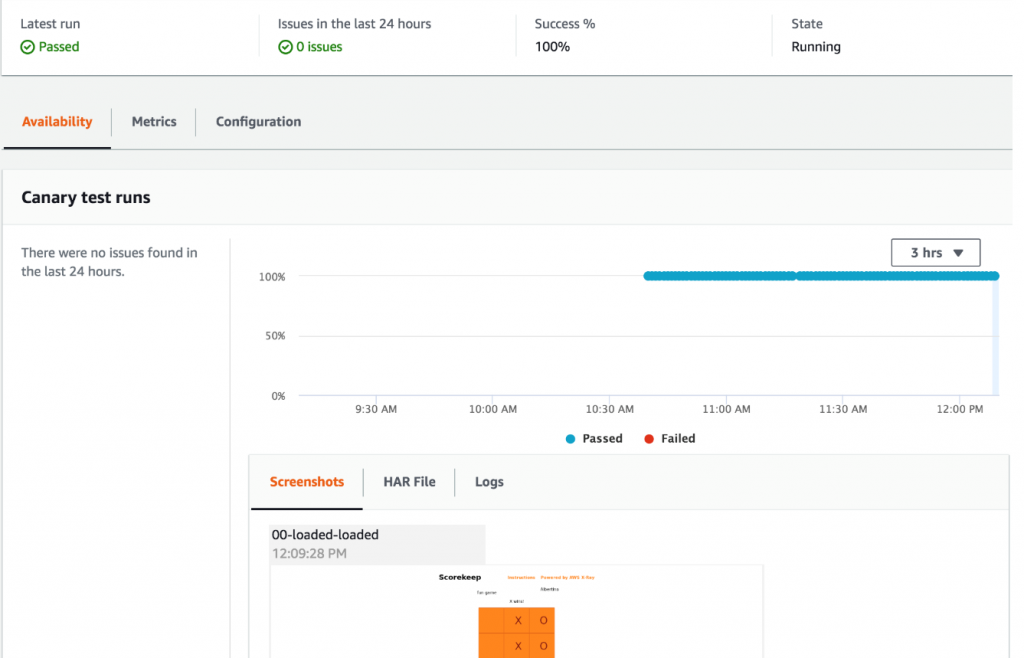Click the red Failed legend dot
1024x658 pixels.
pos(648,438)
